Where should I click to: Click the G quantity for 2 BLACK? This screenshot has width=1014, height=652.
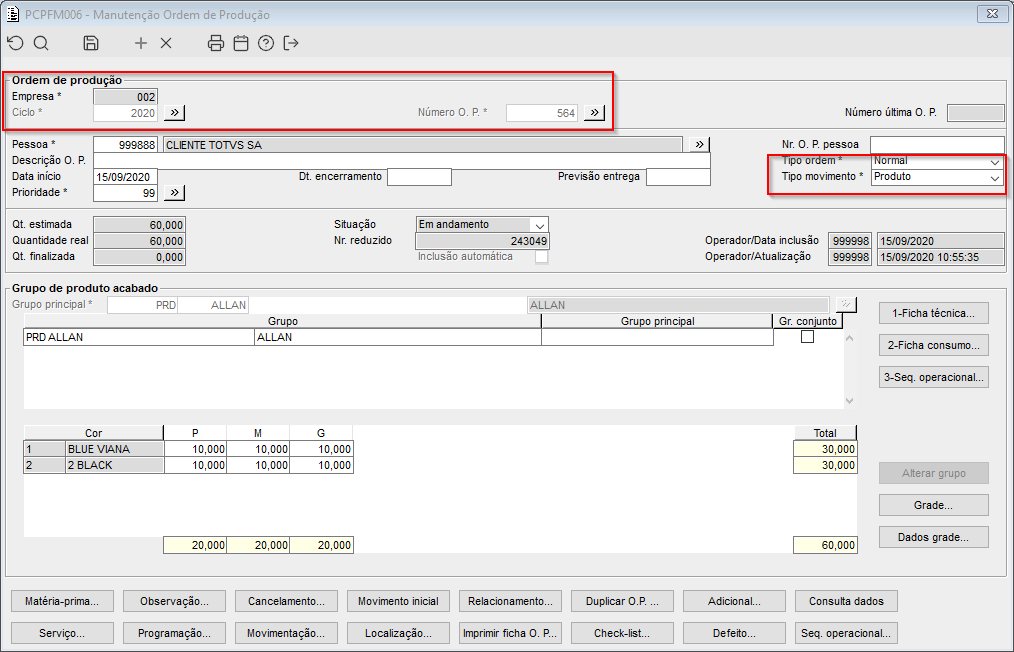pos(321,465)
